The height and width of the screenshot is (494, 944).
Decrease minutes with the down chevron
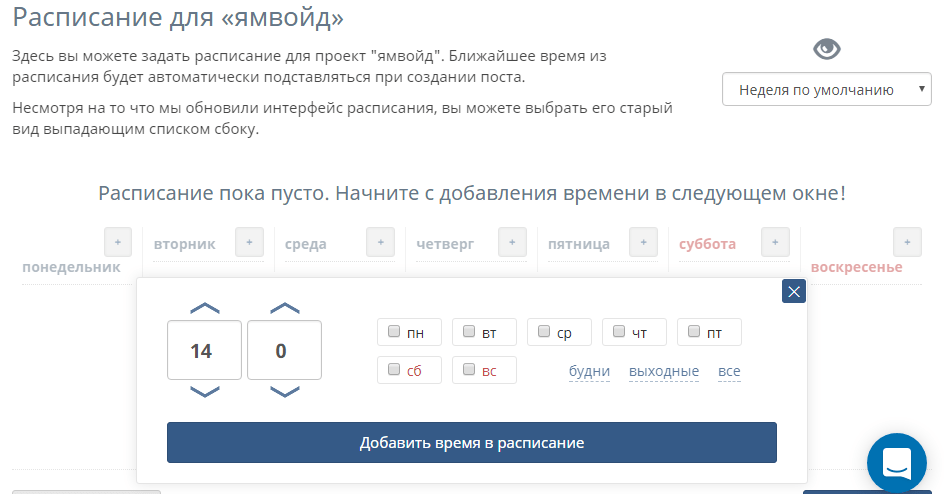pyautogui.click(x=285, y=392)
